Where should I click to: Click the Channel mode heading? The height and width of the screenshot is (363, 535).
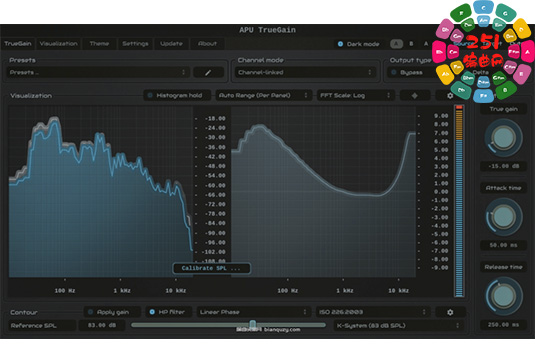coord(260,60)
